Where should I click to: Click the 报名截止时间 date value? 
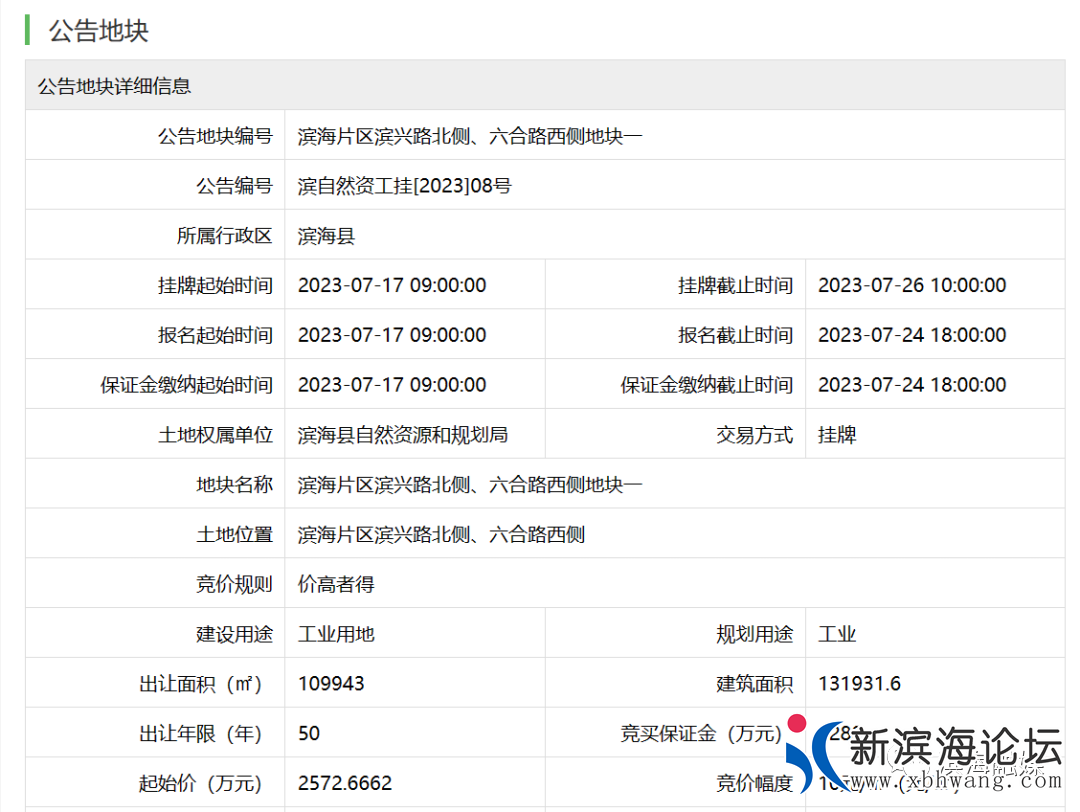pyautogui.click(x=912, y=335)
